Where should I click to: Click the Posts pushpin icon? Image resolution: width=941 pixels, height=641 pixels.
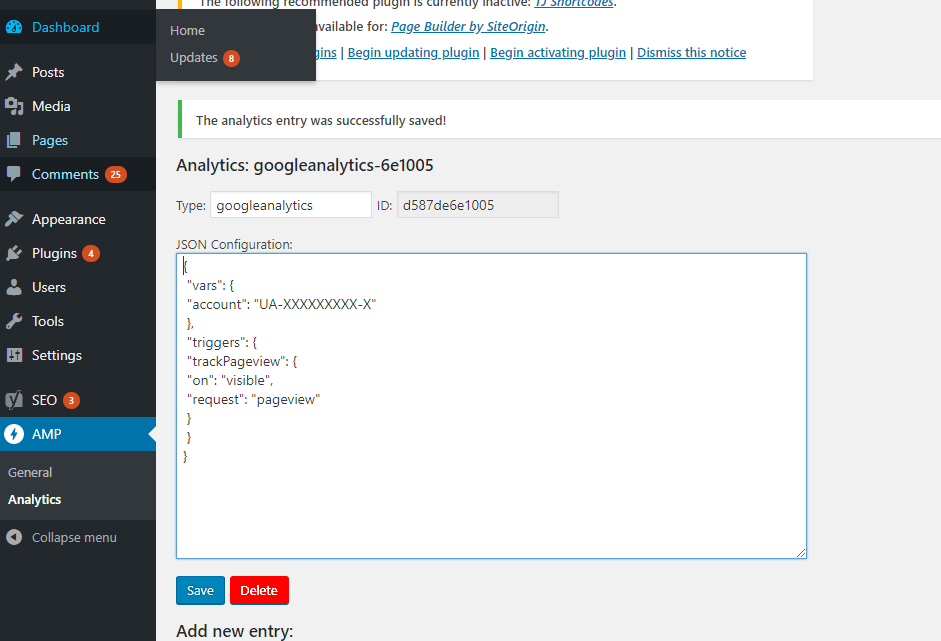[14, 72]
